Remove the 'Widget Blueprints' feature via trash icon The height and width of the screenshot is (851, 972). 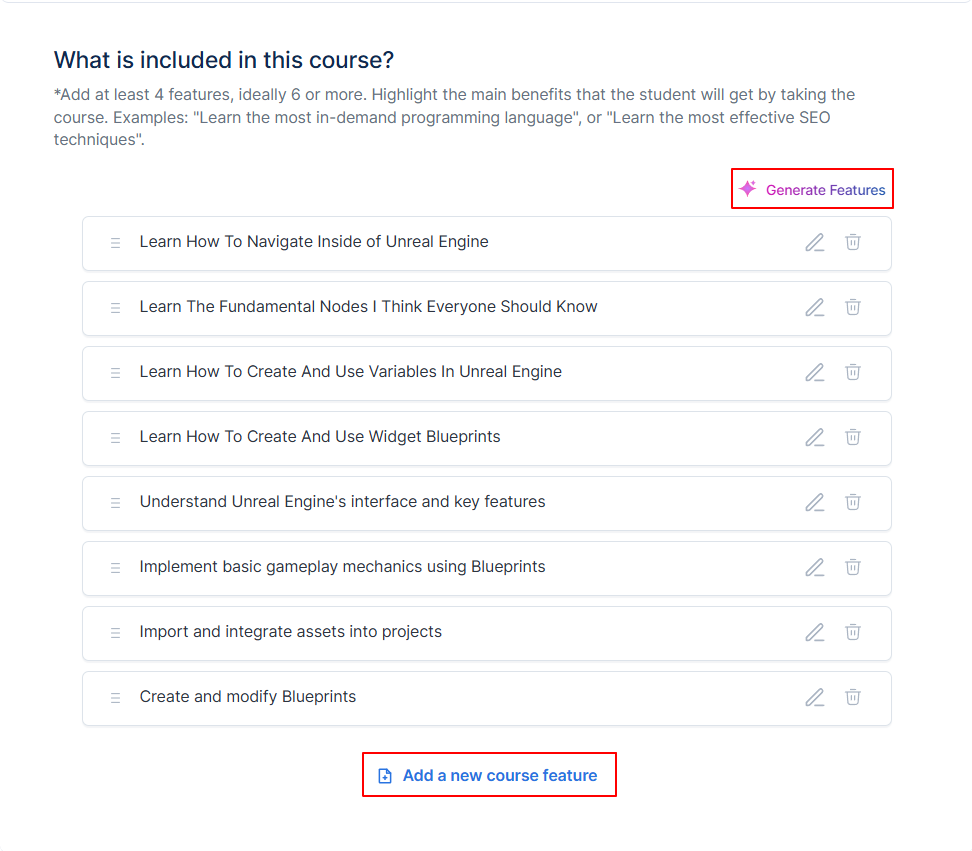pyautogui.click(x=853, y=438)
